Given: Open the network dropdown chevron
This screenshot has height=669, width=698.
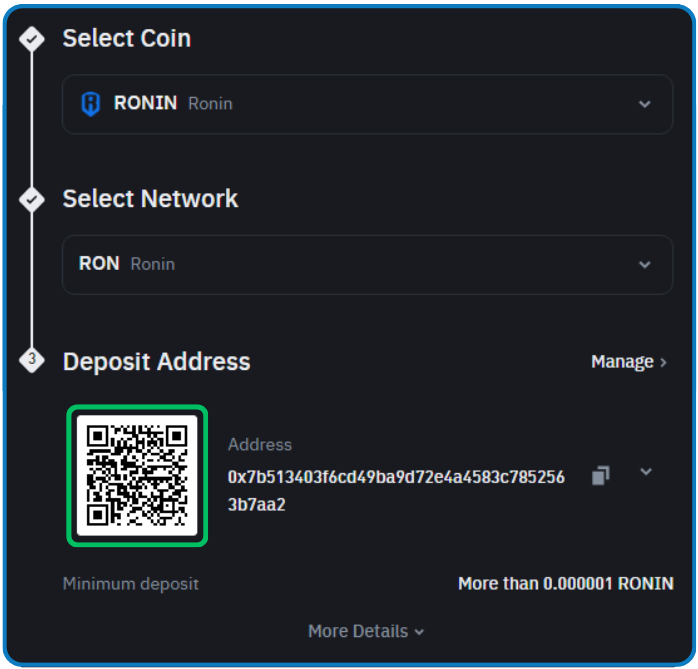Looking at the screenshot, I should pyautogui.click(x=645, y=264).
